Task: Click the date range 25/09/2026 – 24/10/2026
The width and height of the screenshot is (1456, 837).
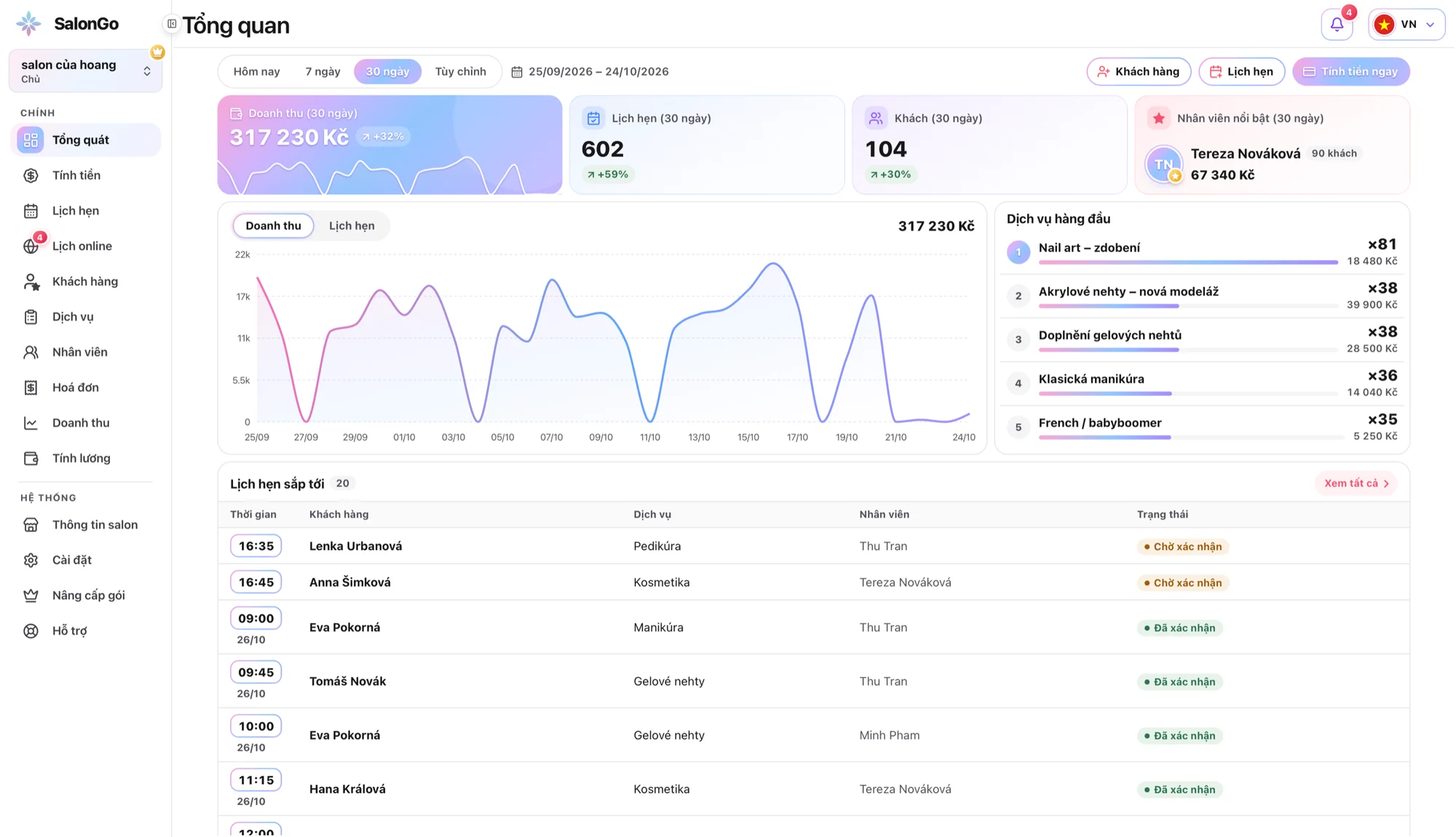Action: pyautogui.click(x=598, y=71)
